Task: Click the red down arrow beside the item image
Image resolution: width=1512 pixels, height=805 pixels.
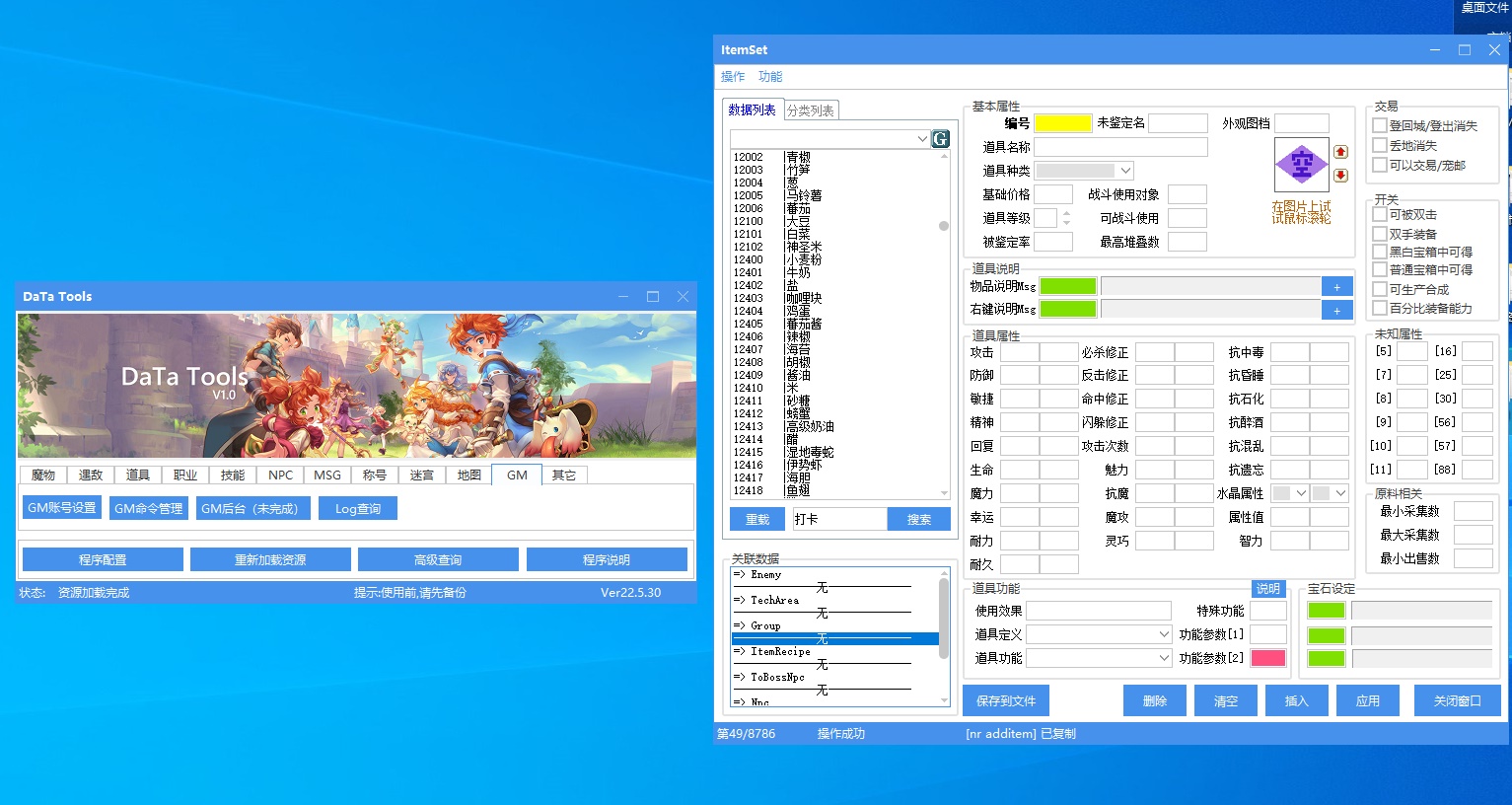Action: [x=1340, y=176]
